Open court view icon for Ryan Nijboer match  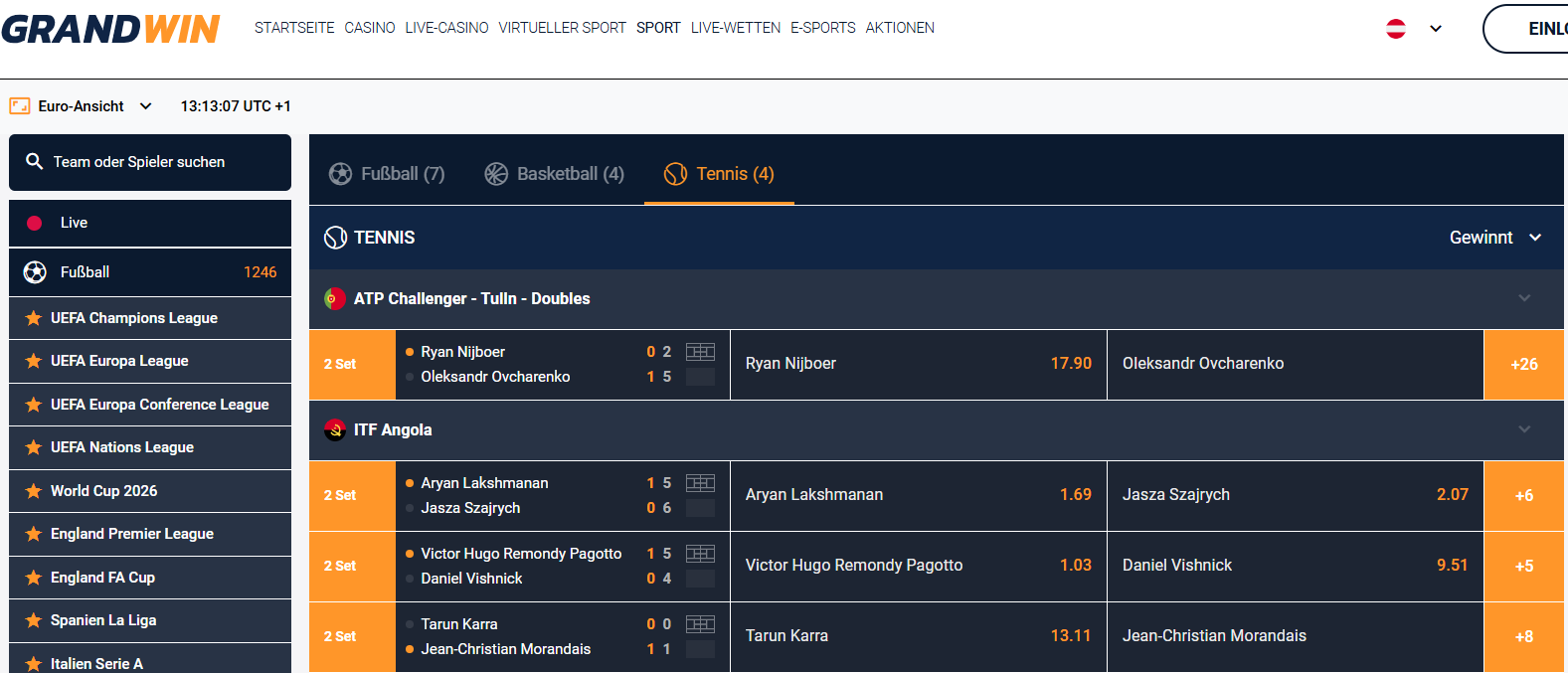700,352
